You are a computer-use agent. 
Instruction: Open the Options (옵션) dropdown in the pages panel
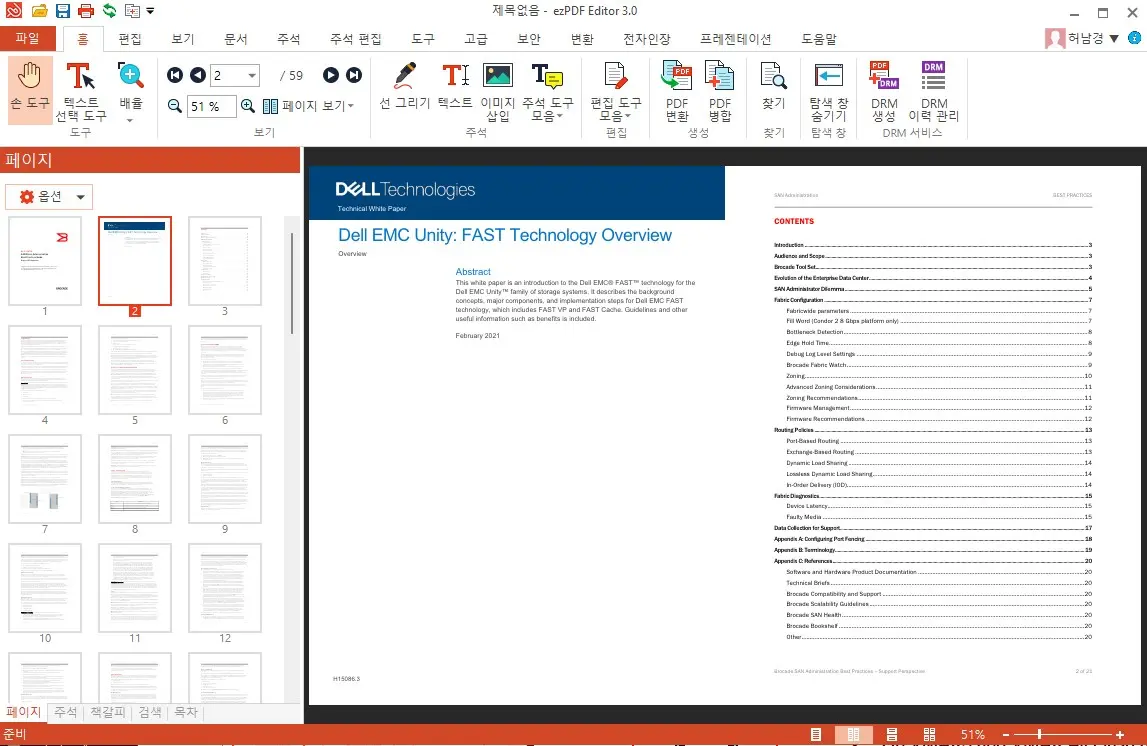click(x=49, y=197)
